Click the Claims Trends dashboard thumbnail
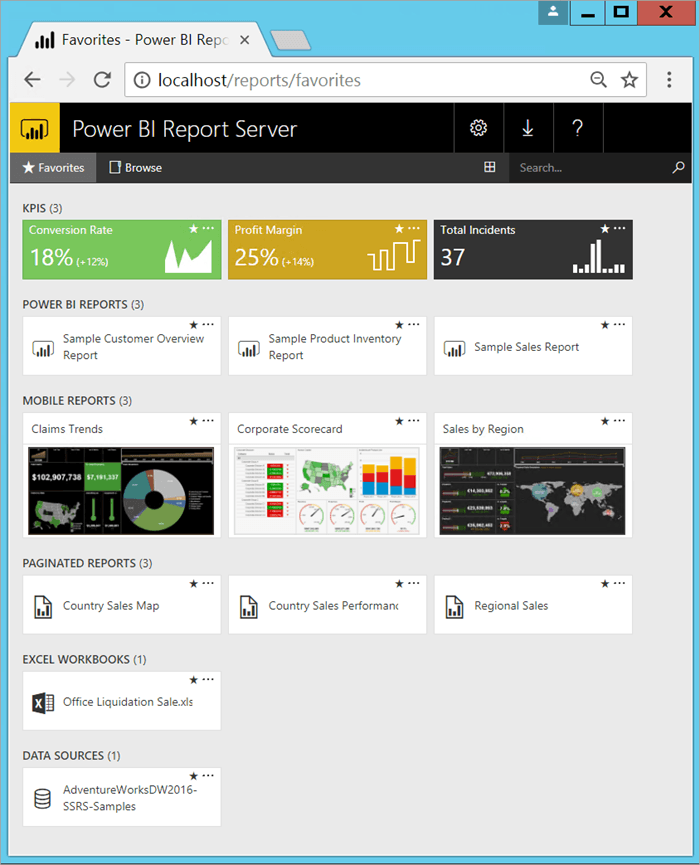Image resolution: width=700 pixels, height=865 pixels. (x=121, y=490)
